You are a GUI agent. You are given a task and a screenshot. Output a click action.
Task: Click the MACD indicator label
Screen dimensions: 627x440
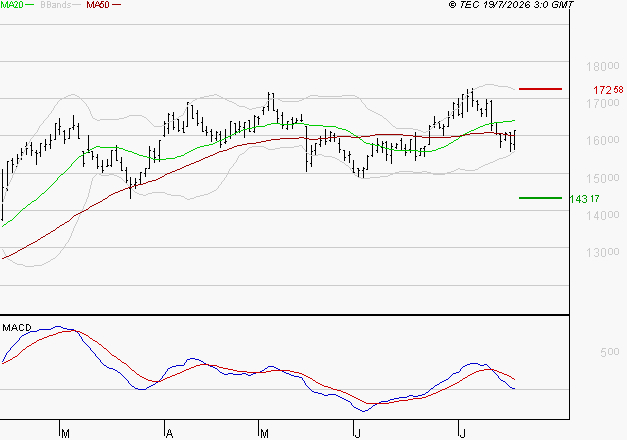[x=17, y=328]
